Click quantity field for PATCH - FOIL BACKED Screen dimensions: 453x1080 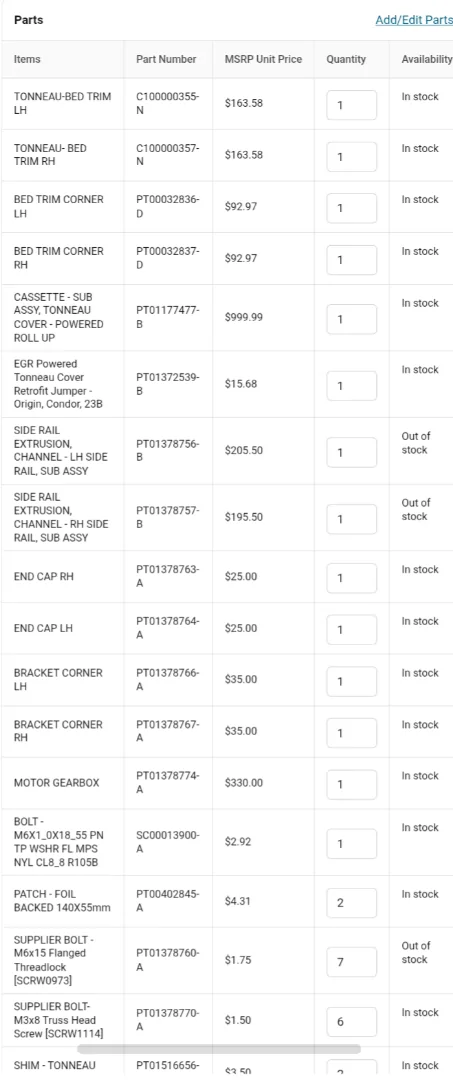point(352,903)
